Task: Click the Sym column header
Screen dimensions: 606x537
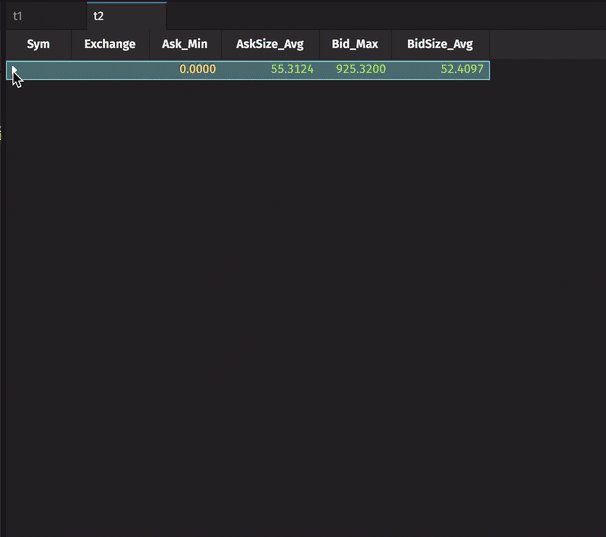Action: pyautogui.click(x=38, y=44)
